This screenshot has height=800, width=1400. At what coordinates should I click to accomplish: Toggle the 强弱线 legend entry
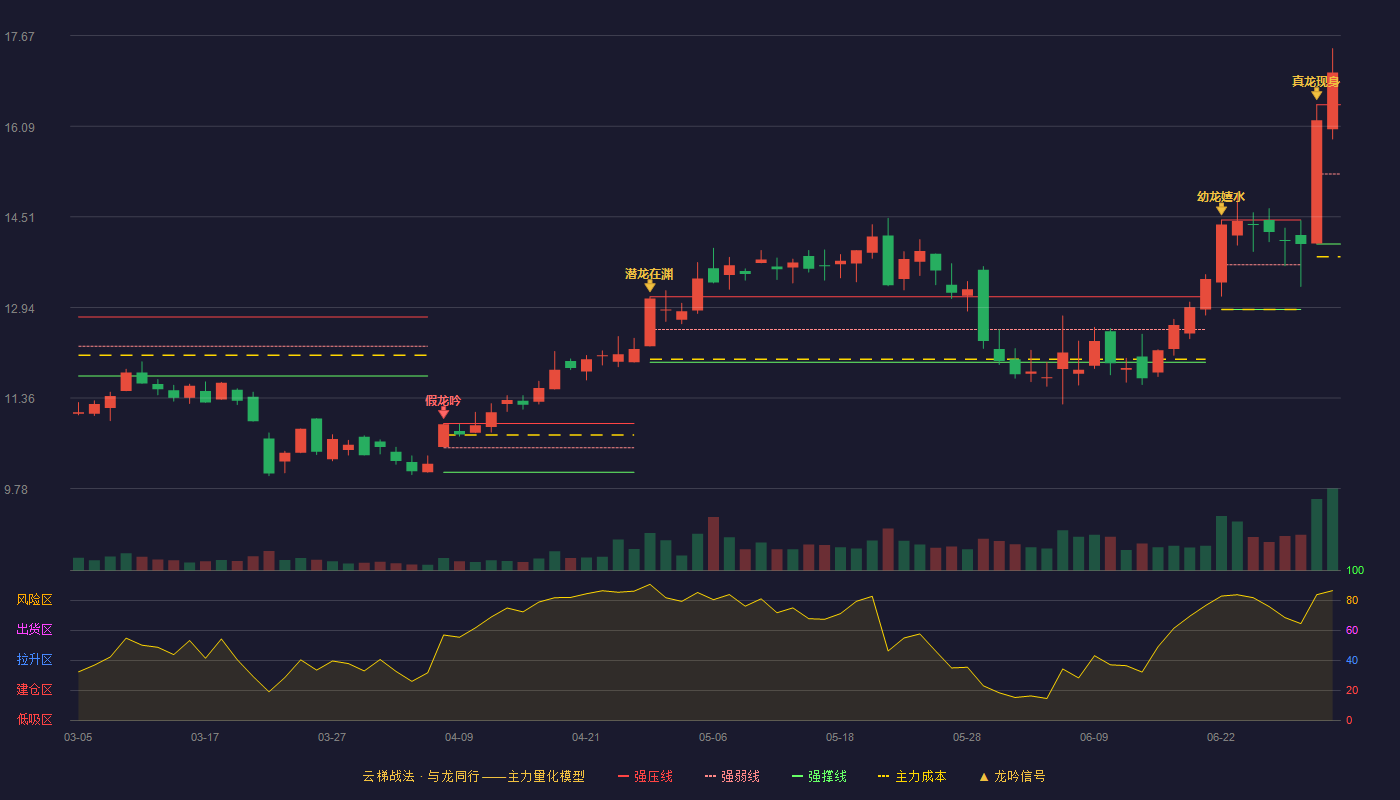pyautogui.click(x=732, y=776)
